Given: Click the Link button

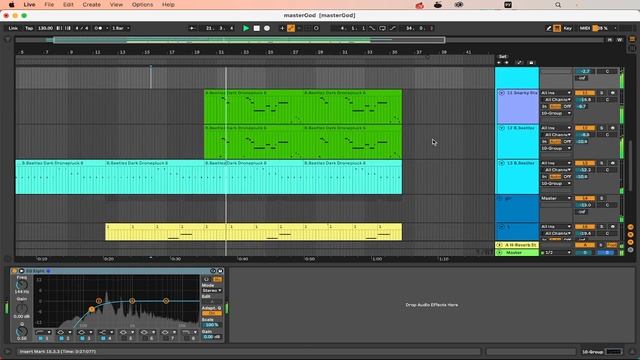Looking at the screenshot, I should (x=13, y=28).
